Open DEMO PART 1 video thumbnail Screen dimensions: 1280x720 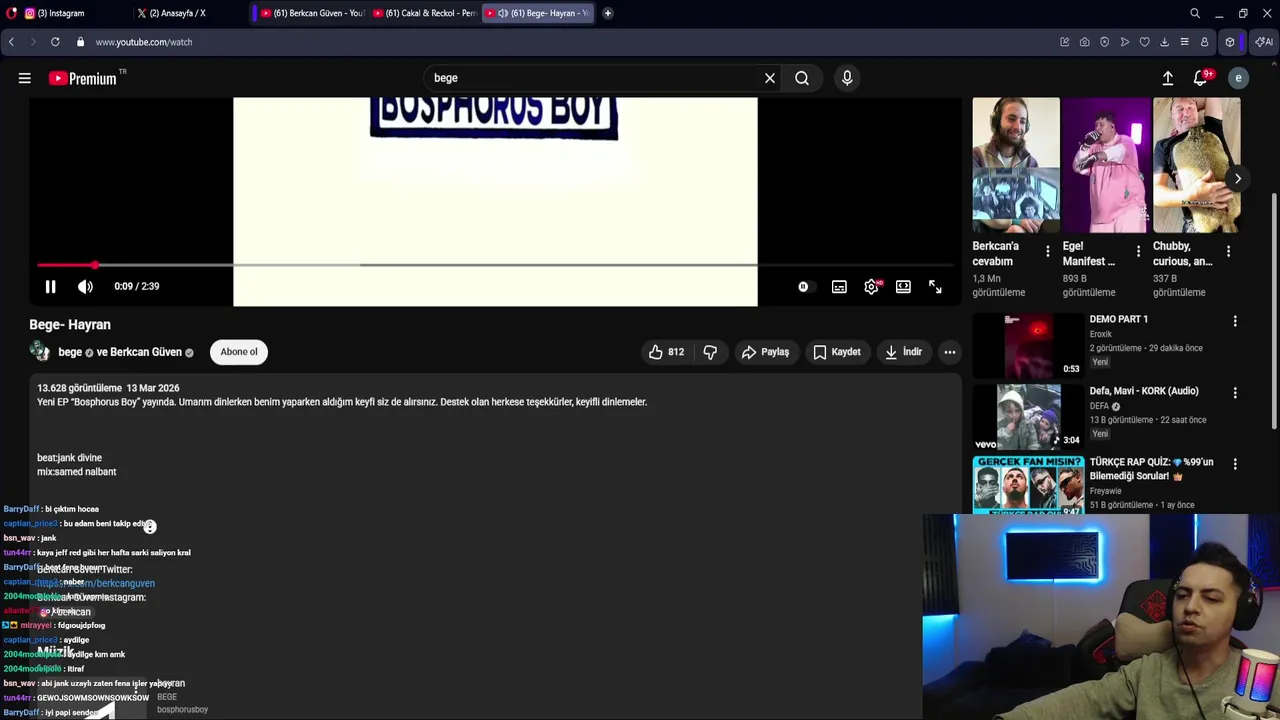[x=1028, y=346]
